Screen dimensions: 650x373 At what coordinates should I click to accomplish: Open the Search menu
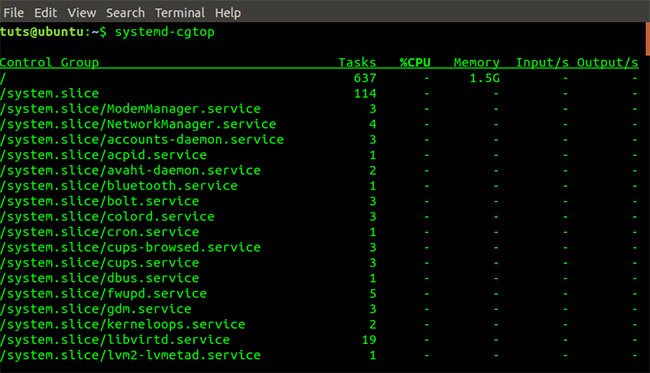coord(125,13)
